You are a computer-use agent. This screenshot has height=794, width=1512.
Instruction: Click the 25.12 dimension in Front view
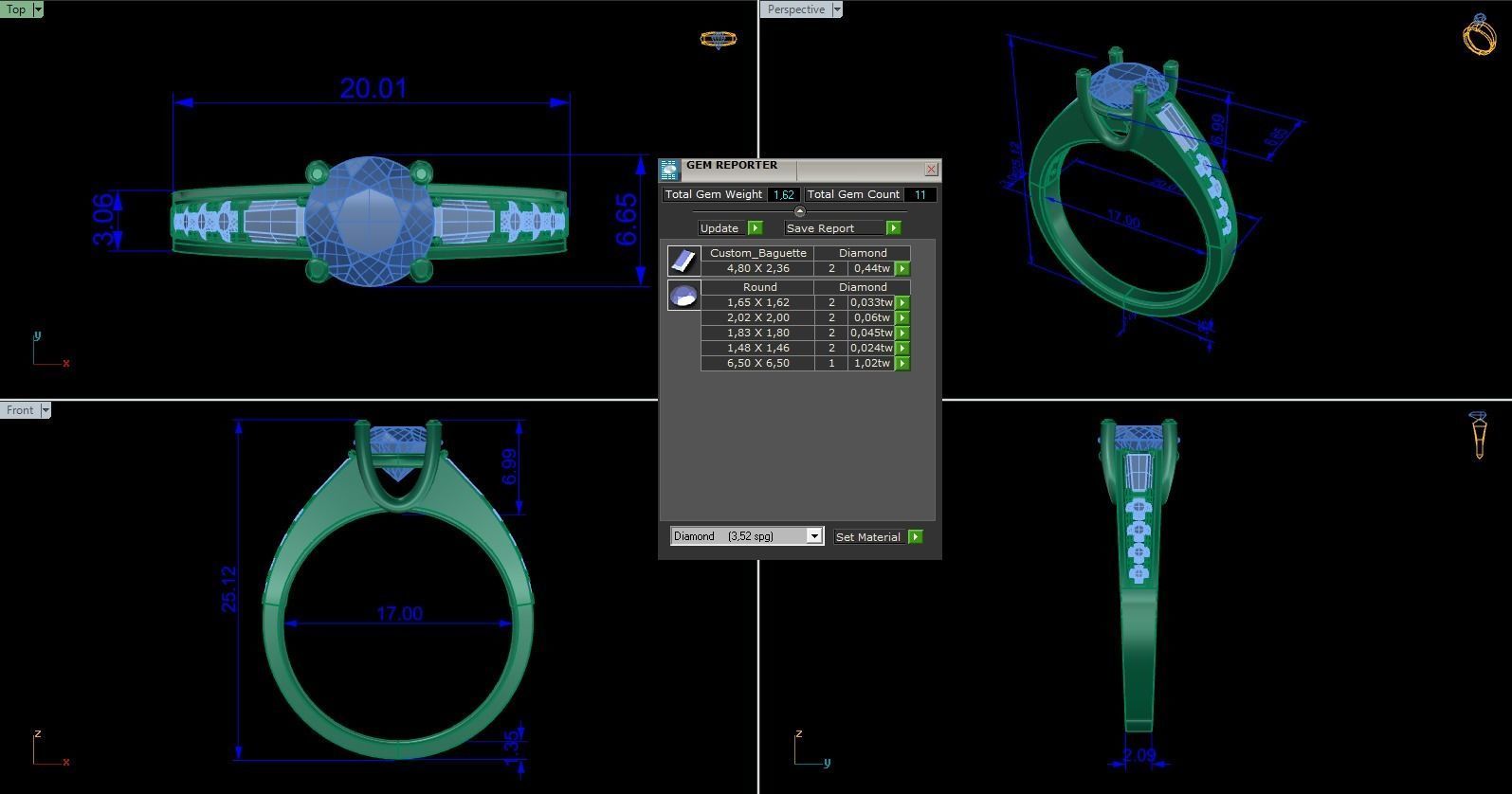click(x=228, y=588)
